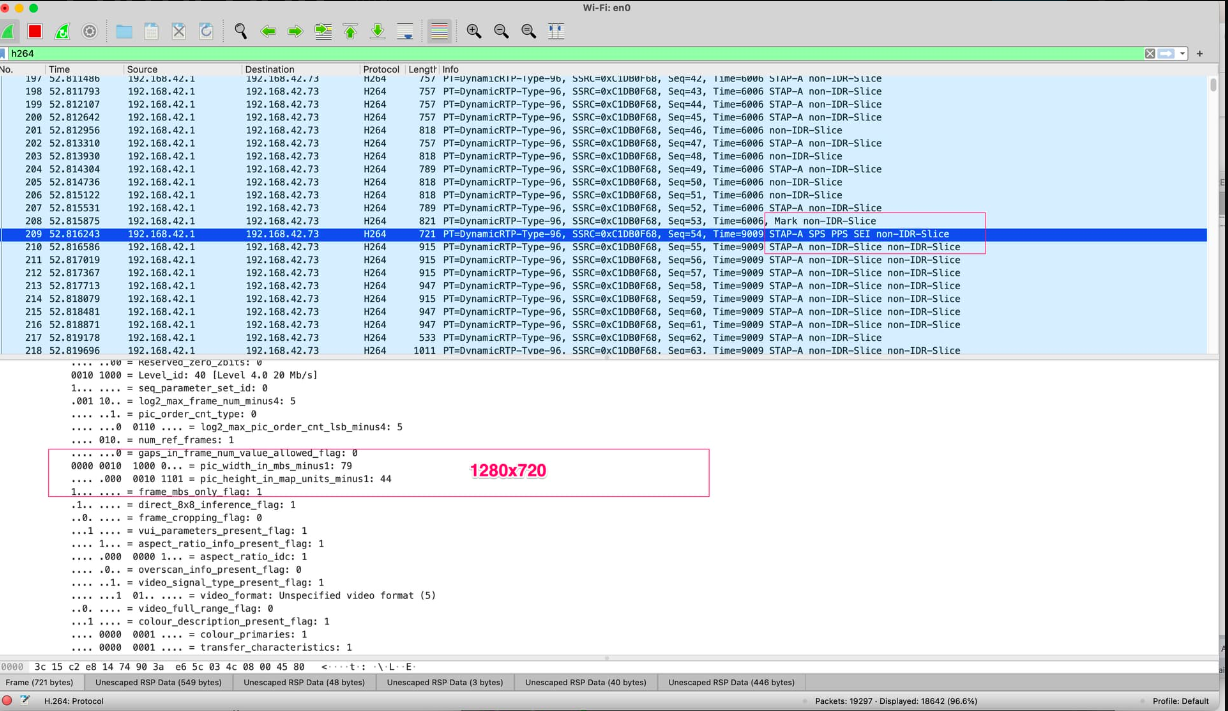The height and width of the screenshot is (711, 1228).
Task: Jump to the last packet
Action: [x=378, y=31]
